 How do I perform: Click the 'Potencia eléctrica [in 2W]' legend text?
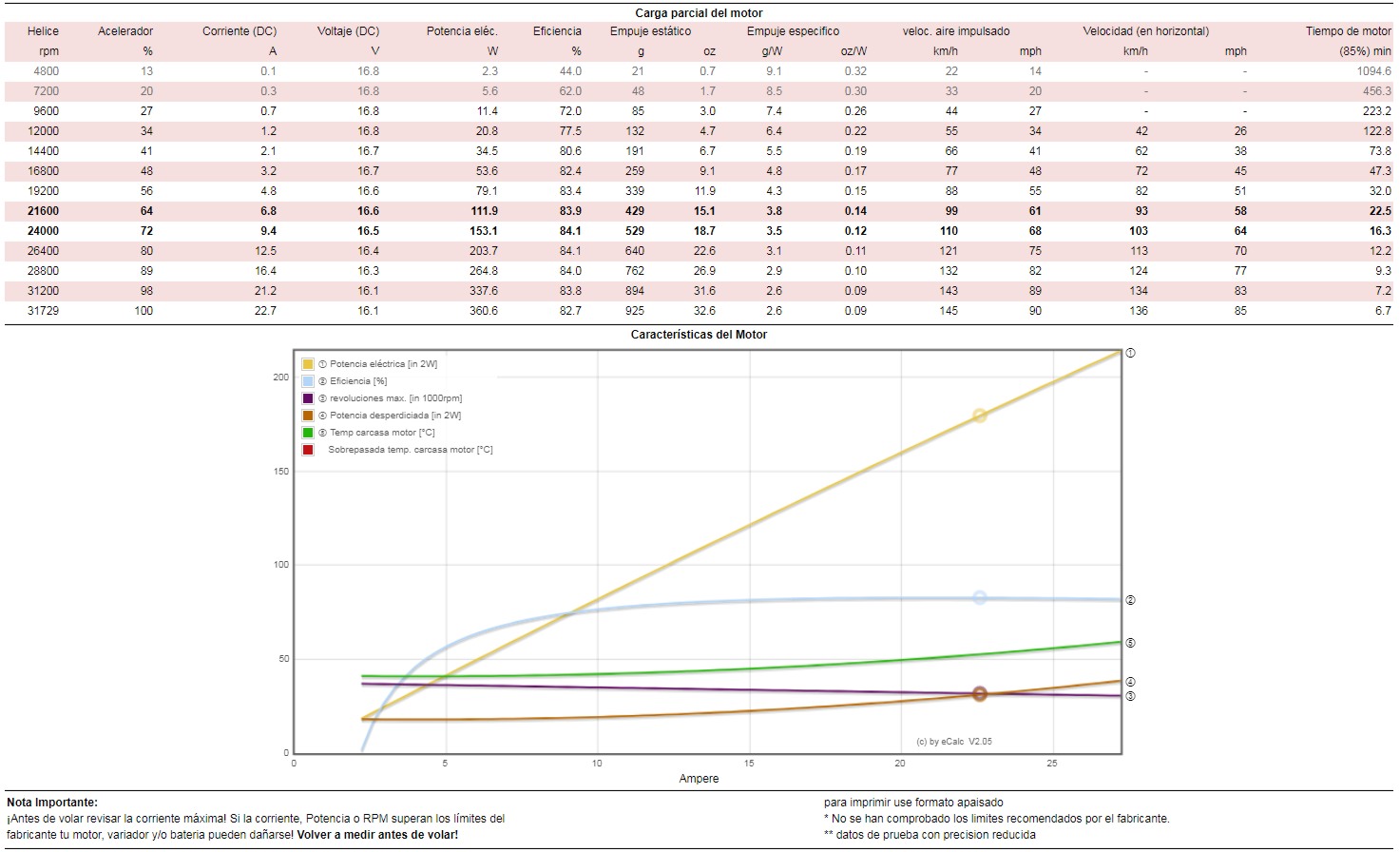tap(383, 364)
